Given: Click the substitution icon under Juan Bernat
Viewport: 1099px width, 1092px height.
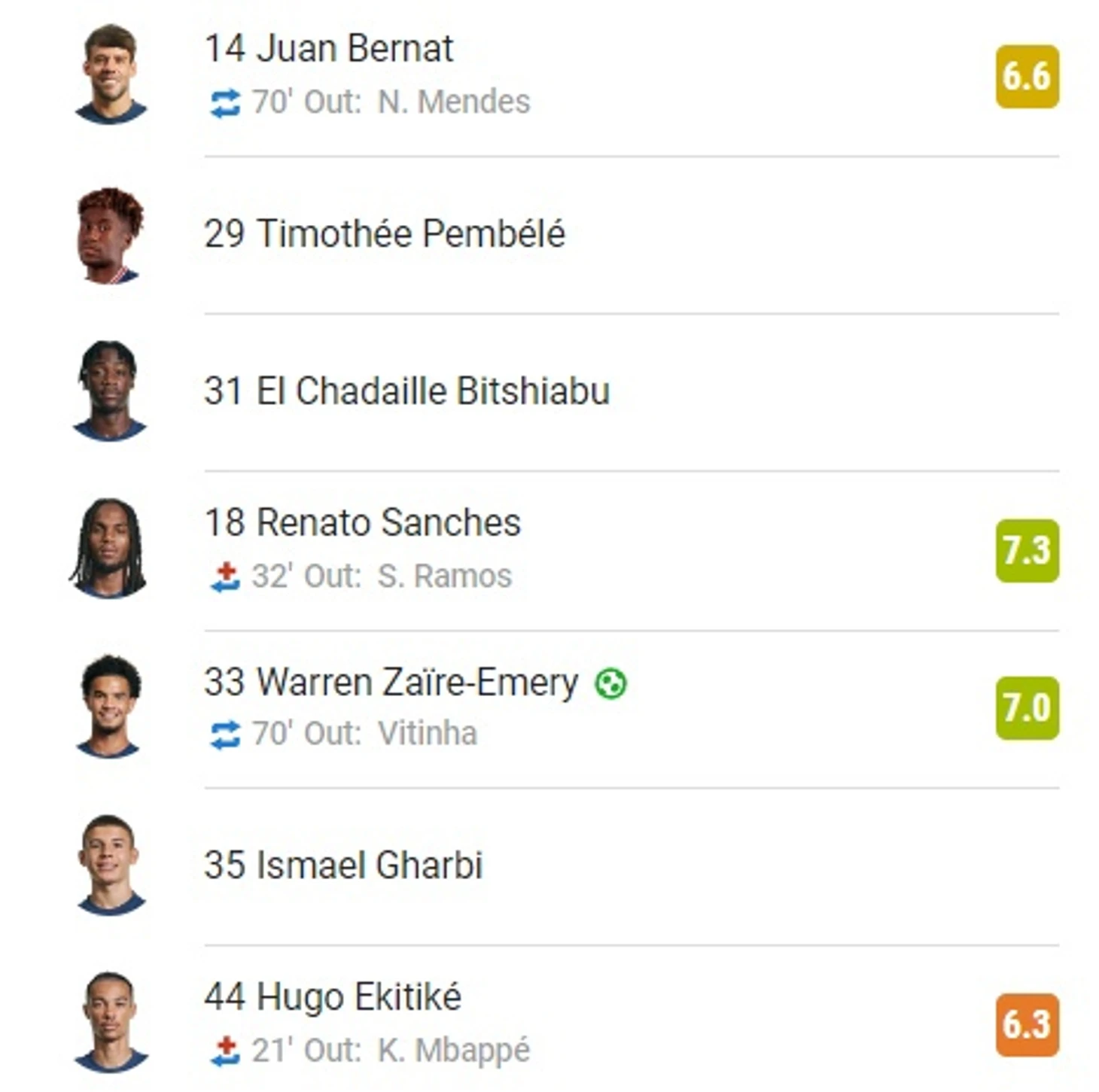Looking at the screenshot, I should coord(225,103).
